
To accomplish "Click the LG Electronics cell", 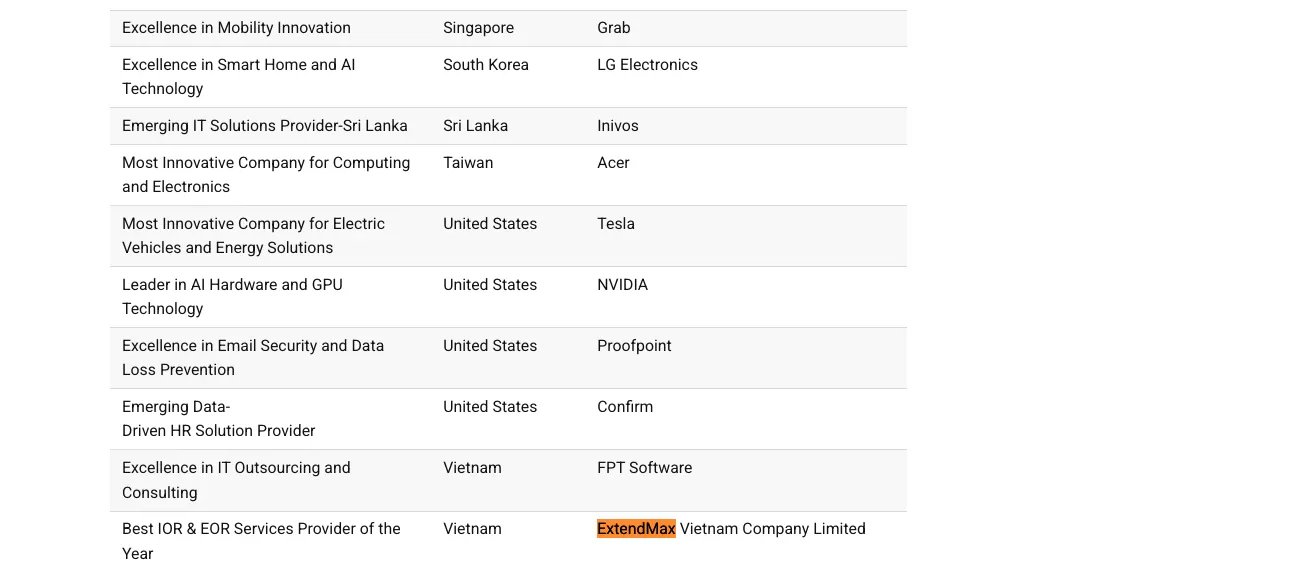I will point(647,65).
